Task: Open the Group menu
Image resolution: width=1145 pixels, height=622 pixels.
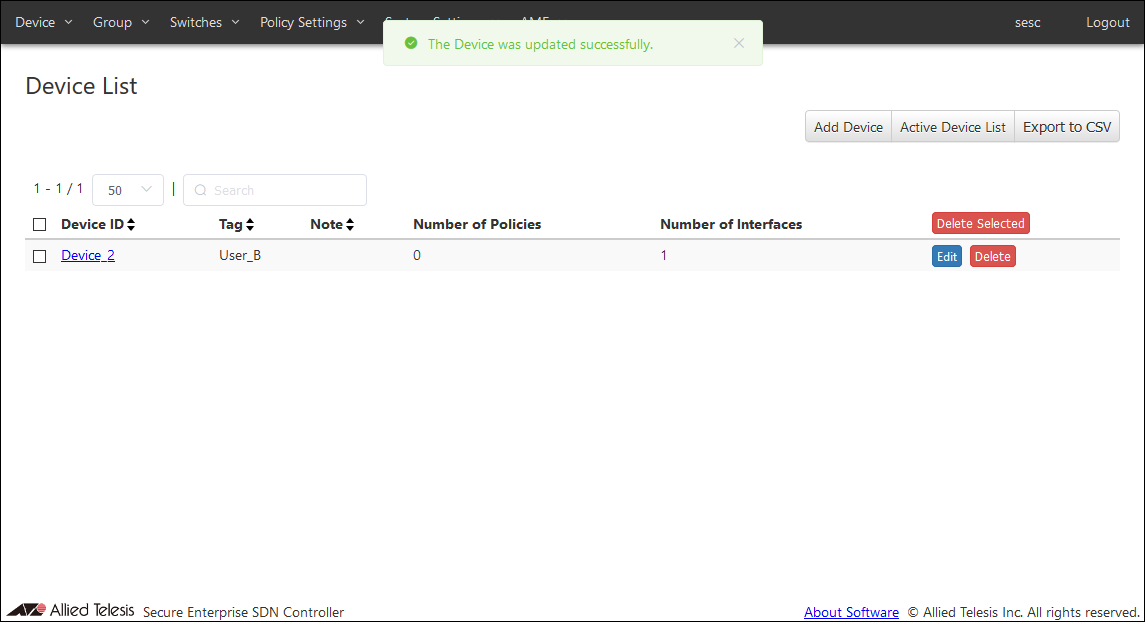Action: pos(121,22)
